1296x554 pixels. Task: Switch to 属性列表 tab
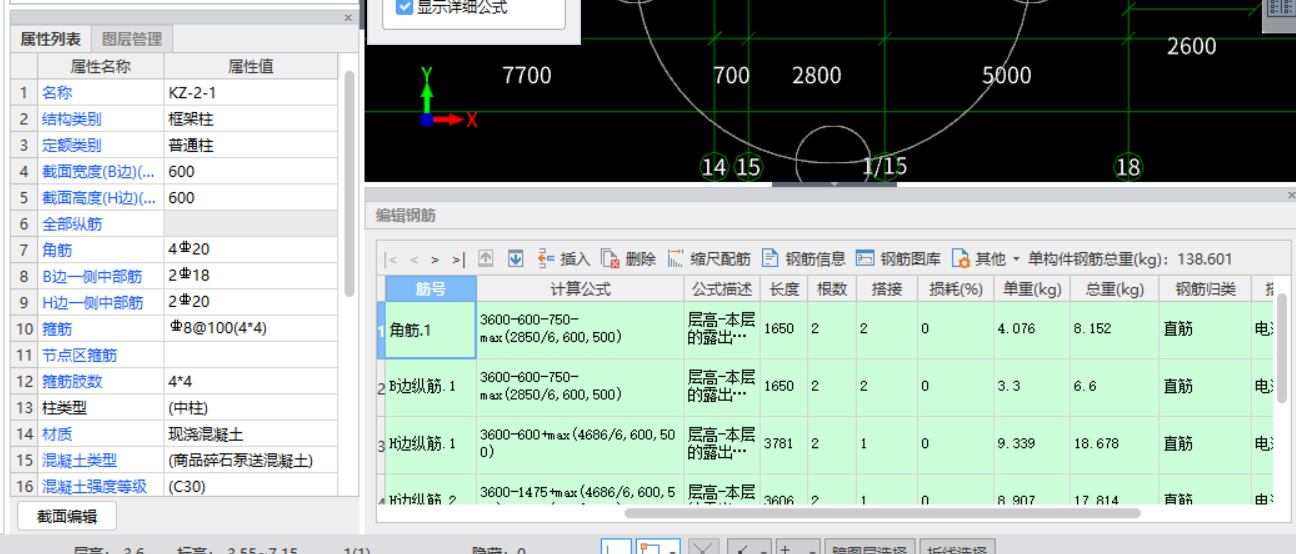pos(51,39)
